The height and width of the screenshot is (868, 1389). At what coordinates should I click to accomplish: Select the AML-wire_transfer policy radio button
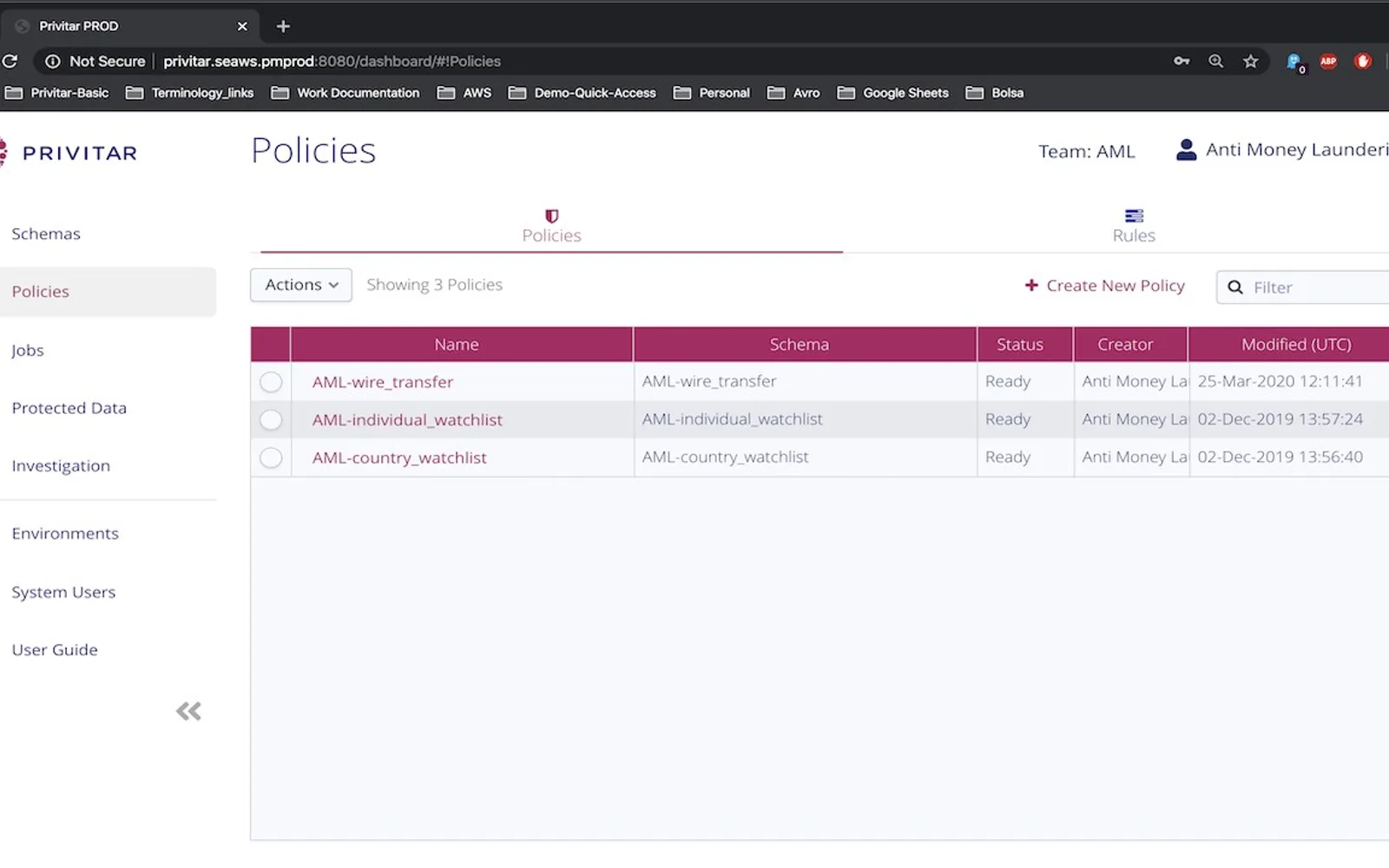tap(271, 382)
